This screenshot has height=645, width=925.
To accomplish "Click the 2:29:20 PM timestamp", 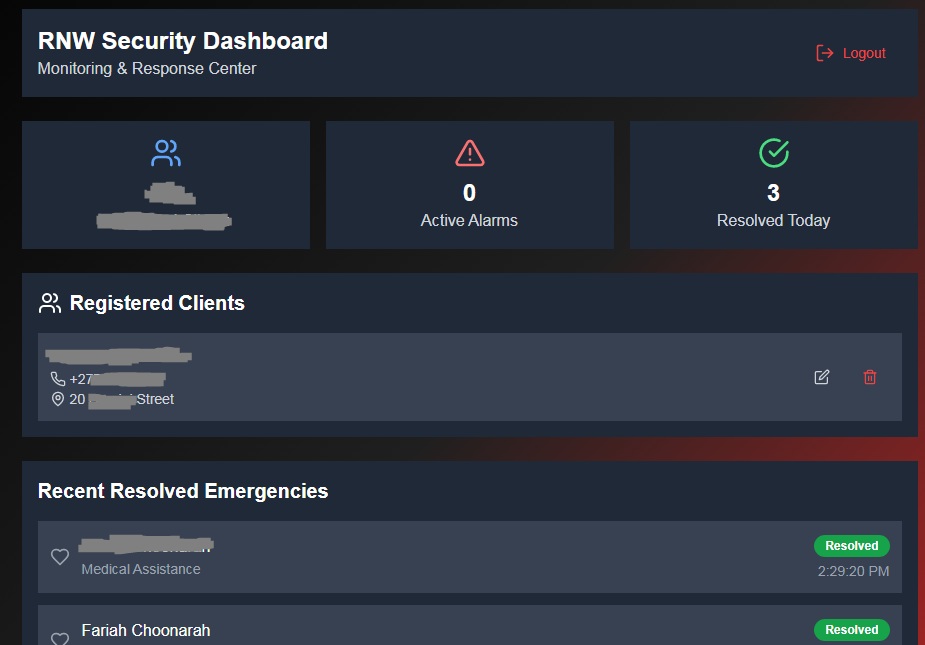I will 853,571.
